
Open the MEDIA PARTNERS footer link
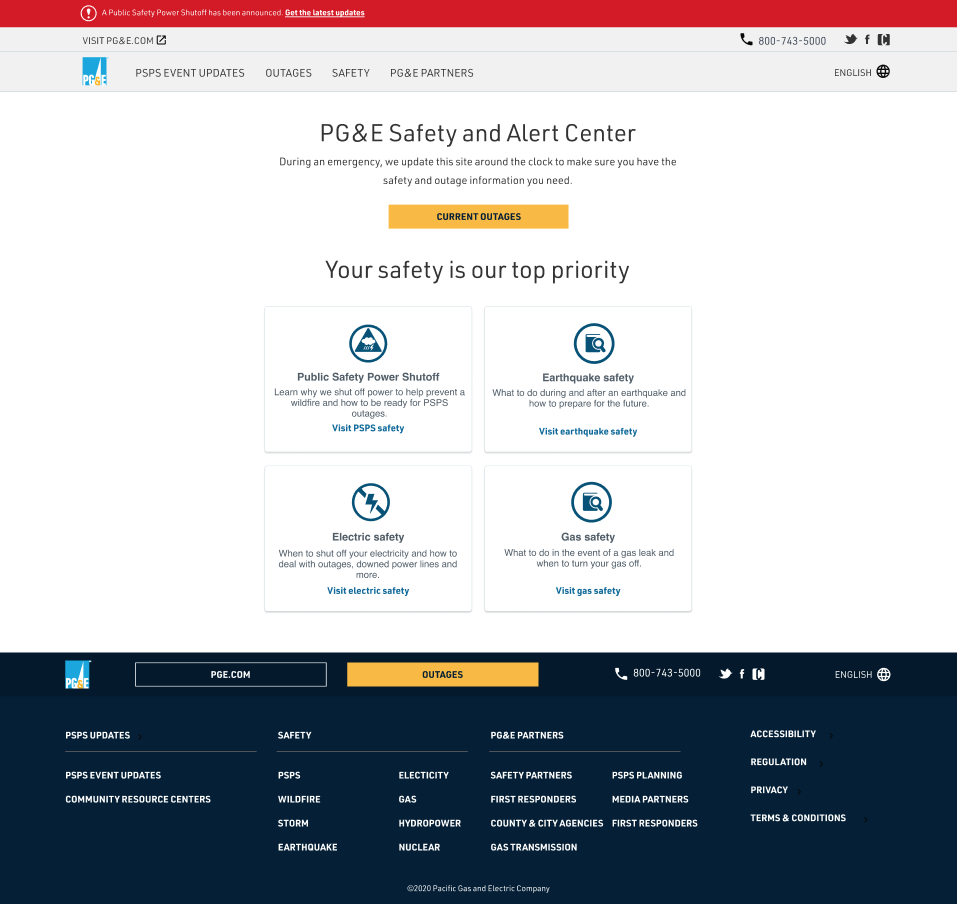650,799
